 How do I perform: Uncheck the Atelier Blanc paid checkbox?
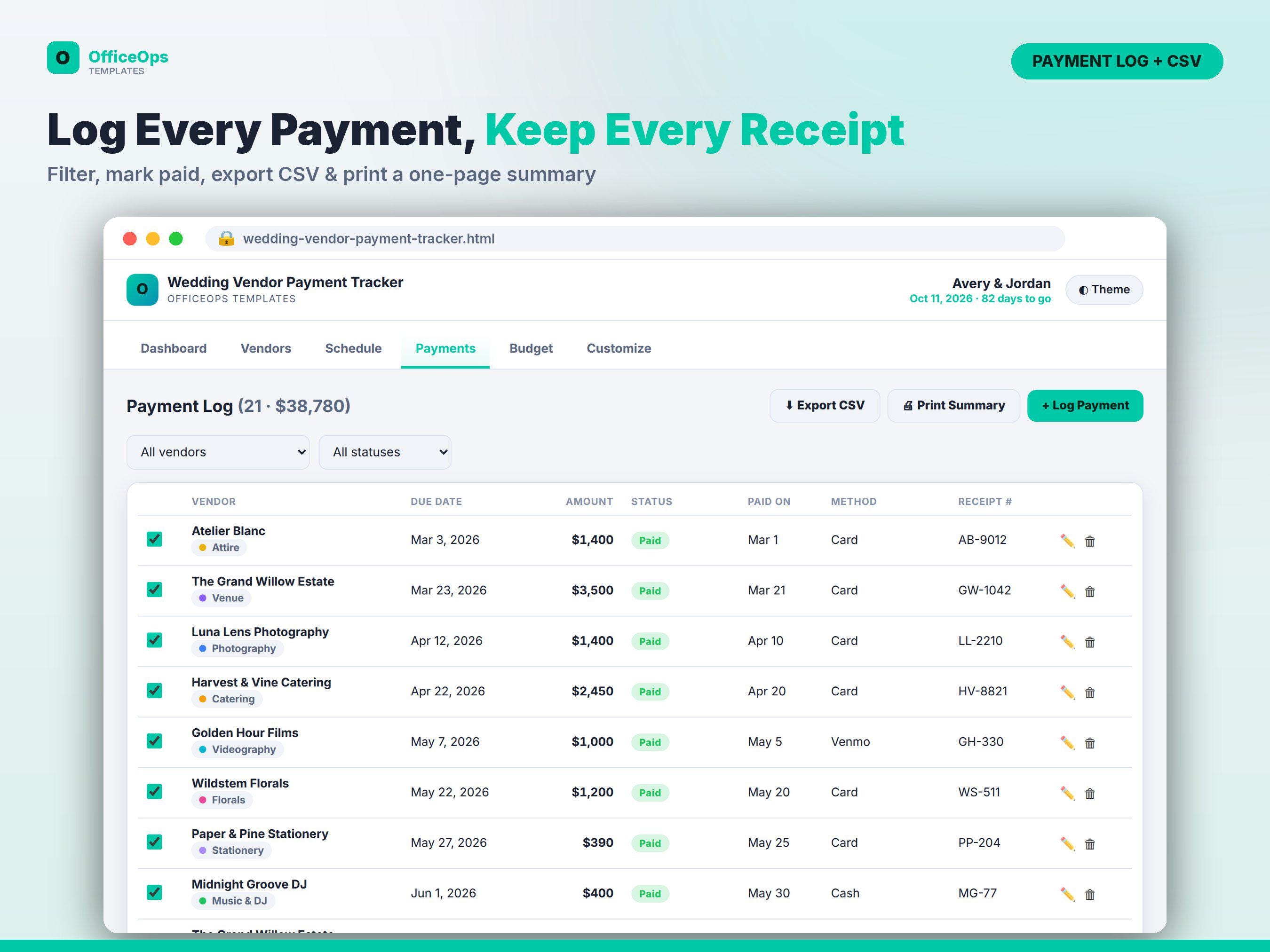coord(154,539)
